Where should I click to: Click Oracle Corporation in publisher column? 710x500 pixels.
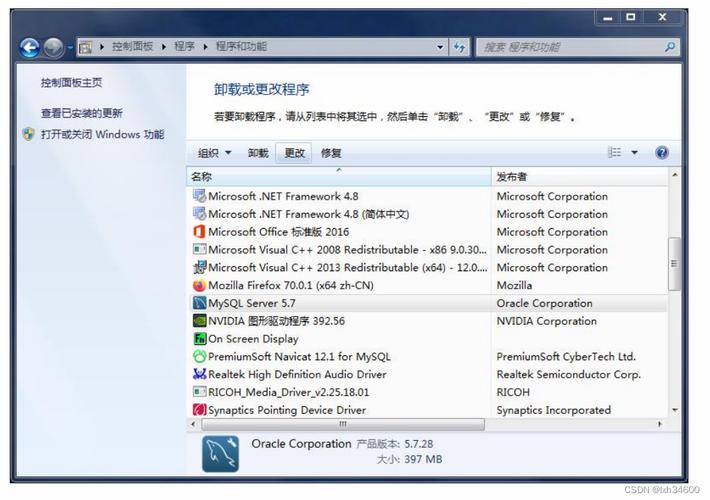[544, 303]
